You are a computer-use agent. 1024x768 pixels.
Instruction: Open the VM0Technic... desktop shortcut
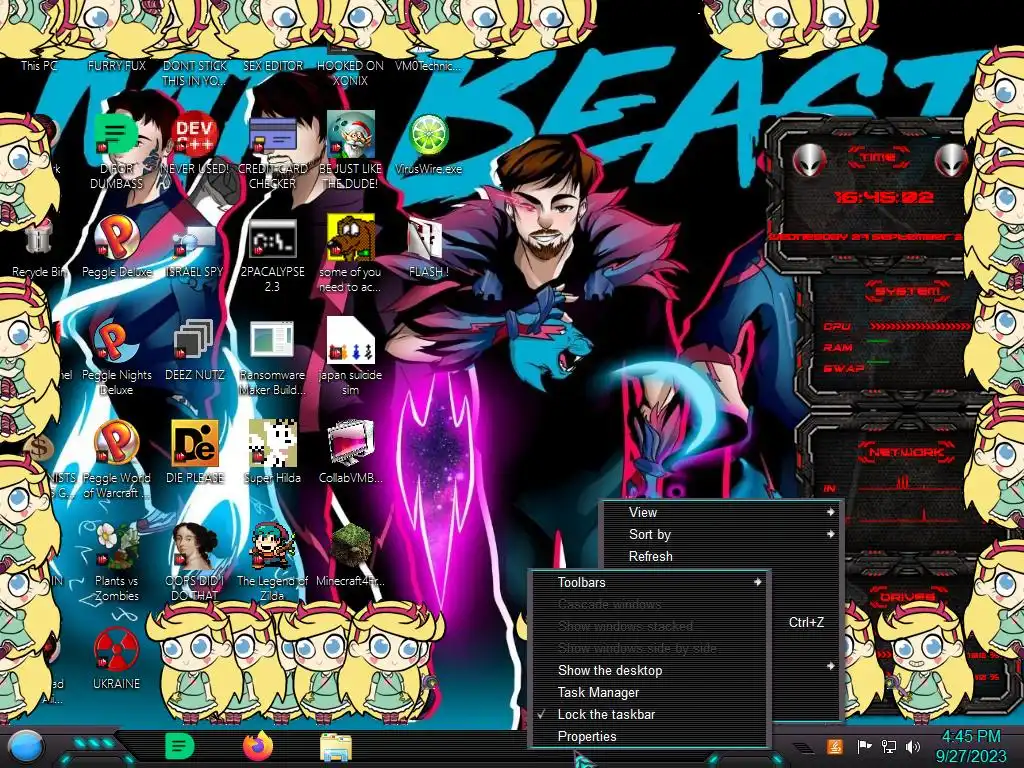(x=428, y=65)
